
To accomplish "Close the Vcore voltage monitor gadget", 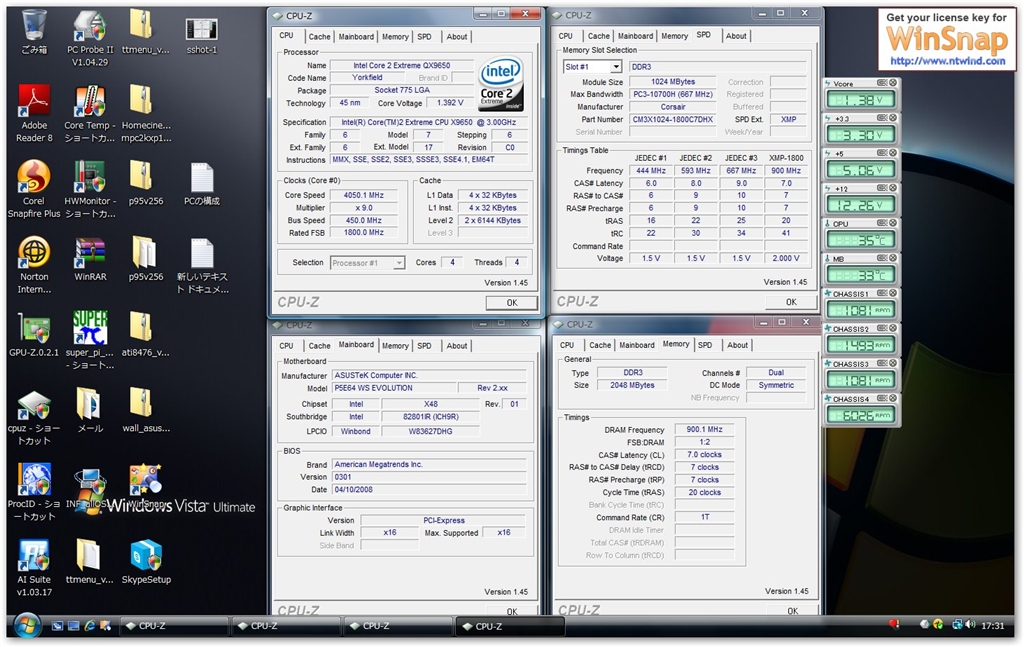I will [x=893, y=83].
